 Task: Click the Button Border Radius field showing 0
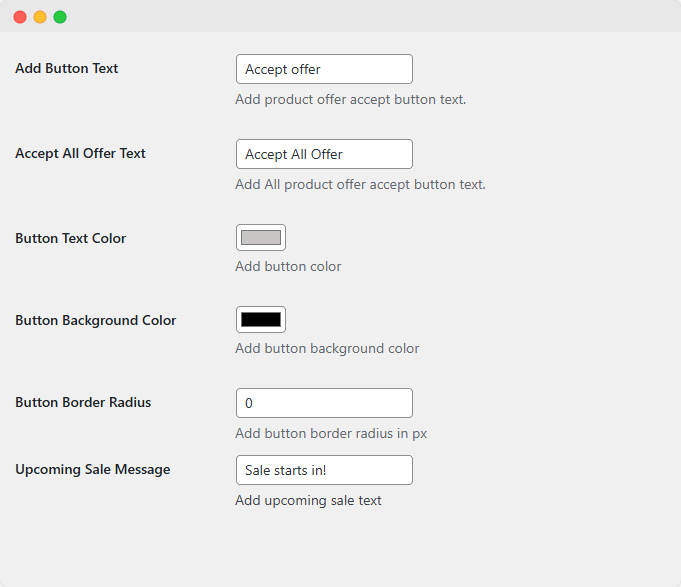tap(324, 403)
